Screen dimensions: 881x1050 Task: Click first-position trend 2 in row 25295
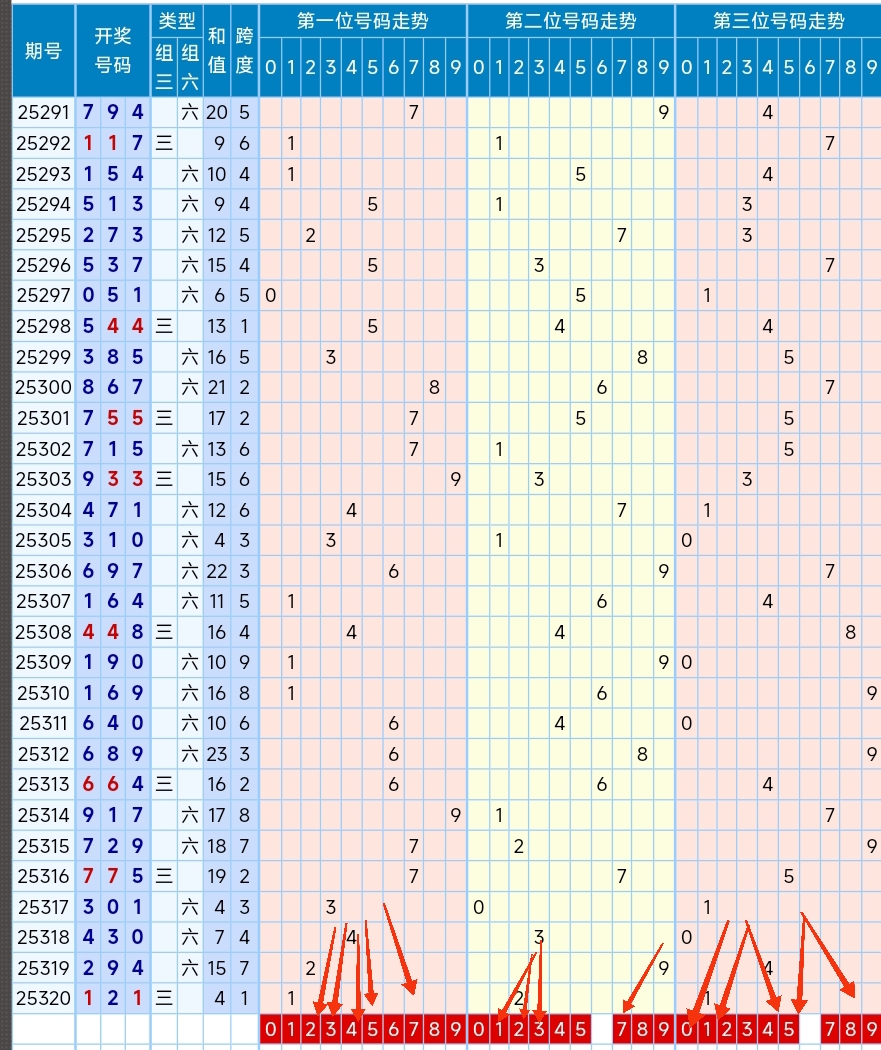click(311, 235)
